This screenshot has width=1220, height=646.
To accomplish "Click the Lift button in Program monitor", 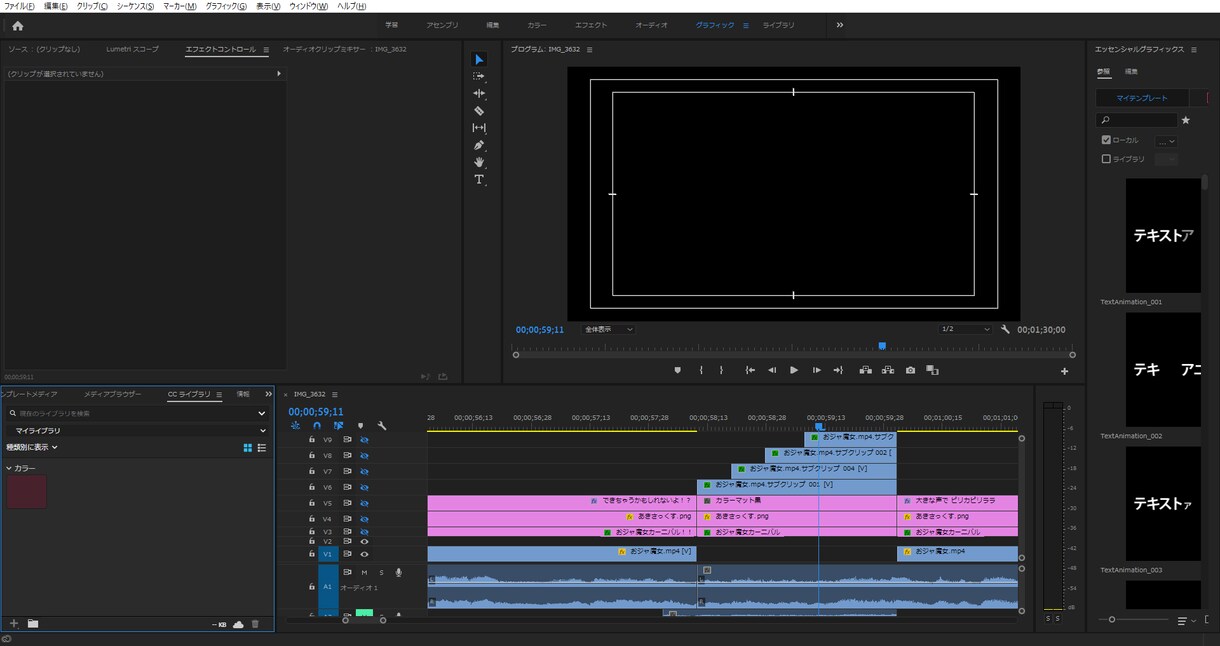I will (865, 370).
